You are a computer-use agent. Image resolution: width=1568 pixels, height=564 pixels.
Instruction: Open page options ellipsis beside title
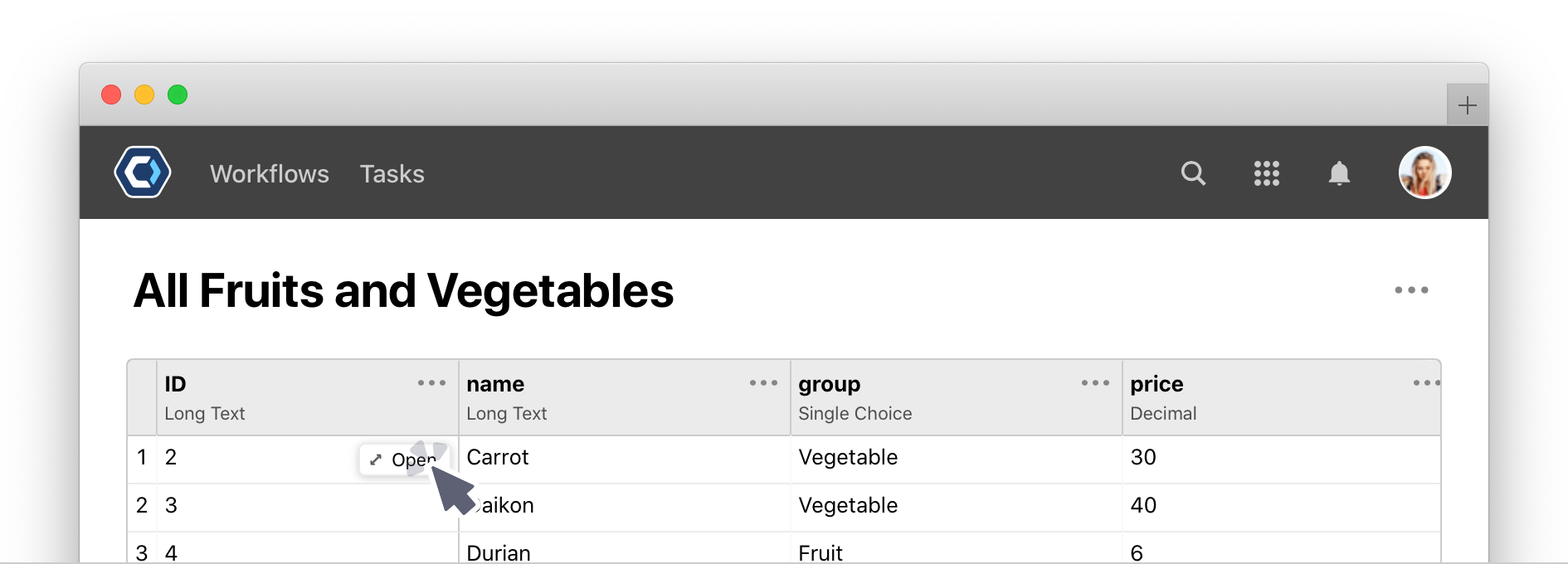point(1411,290)
